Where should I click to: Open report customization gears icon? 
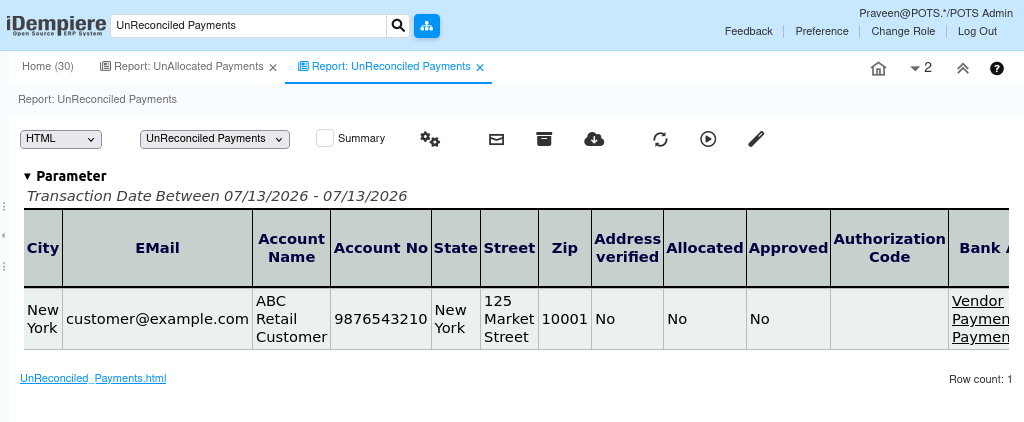tap(430, 139)
